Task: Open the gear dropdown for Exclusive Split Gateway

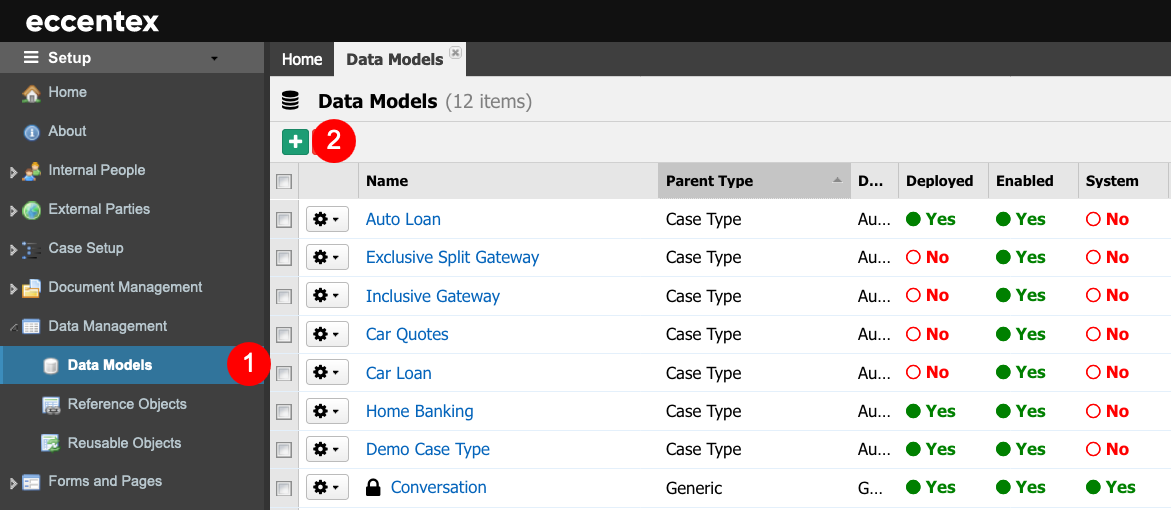Action: click(x=327, y=258)
